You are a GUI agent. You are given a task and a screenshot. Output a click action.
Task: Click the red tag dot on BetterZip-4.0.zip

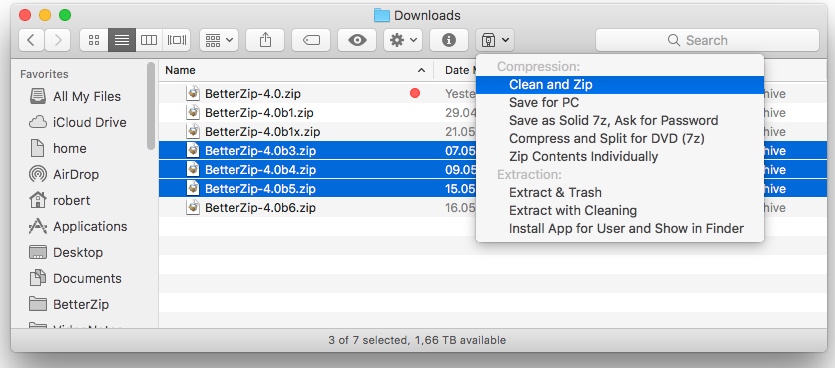point(415,94)
